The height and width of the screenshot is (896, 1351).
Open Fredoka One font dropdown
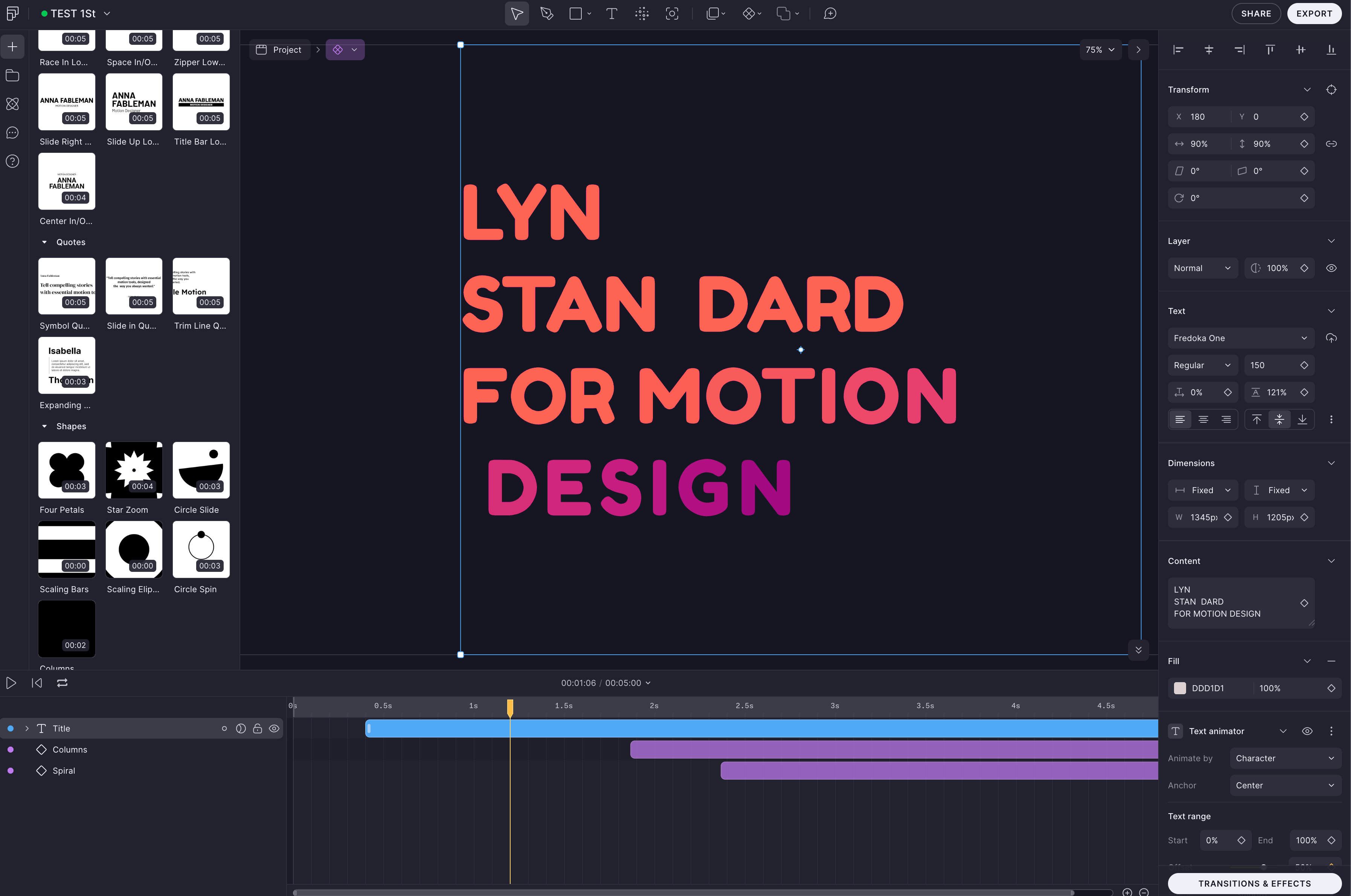point(1241,338)
